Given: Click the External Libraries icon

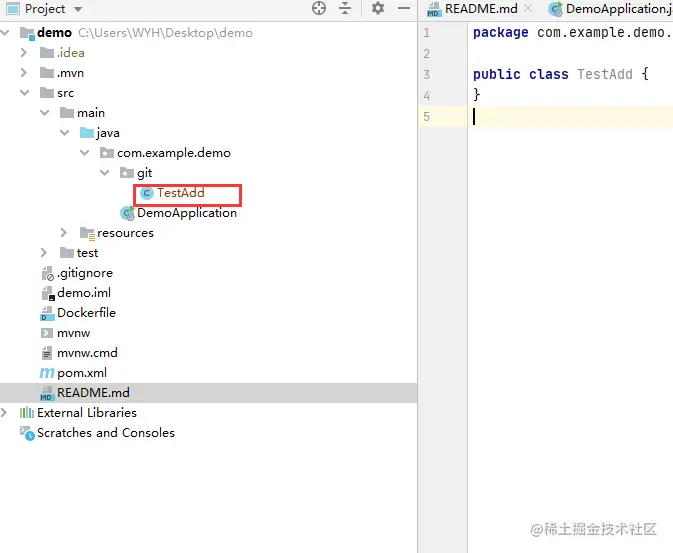Looking at the screenshot, I should (x=27, y=413).
